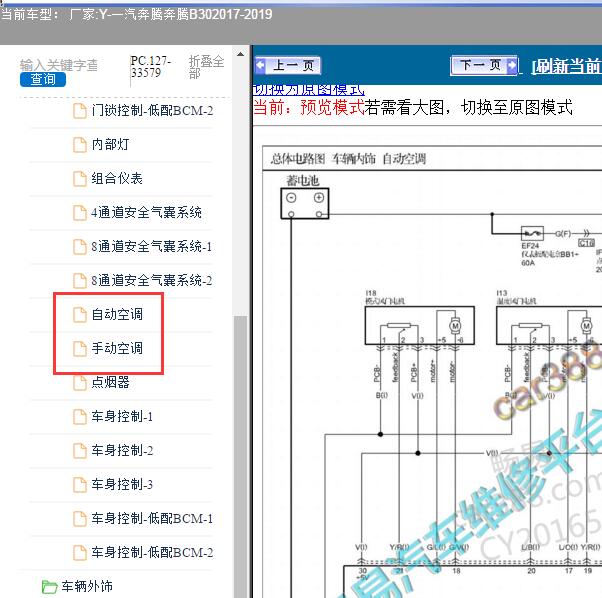This screenshot has width=602, height=598.
Task: Click the page icon beside 手动空调
Action: tap(80, 349)
